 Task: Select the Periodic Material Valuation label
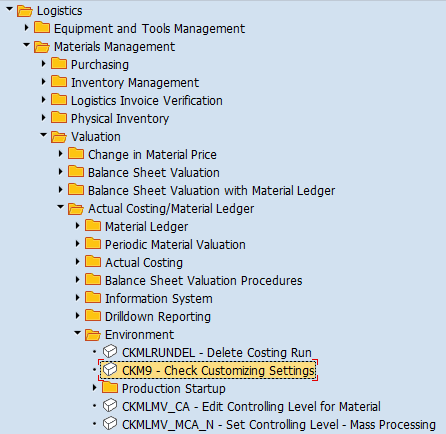tap(175, 244)
